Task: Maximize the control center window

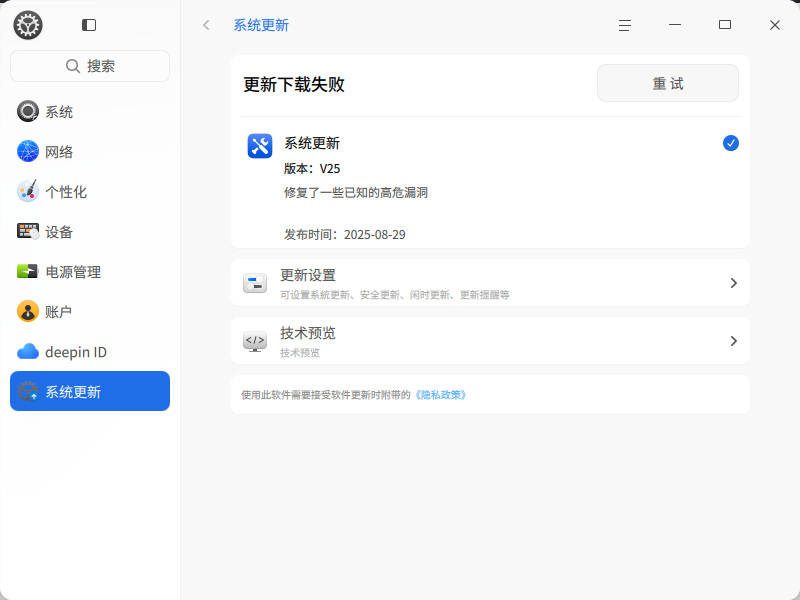Action: 724,25
